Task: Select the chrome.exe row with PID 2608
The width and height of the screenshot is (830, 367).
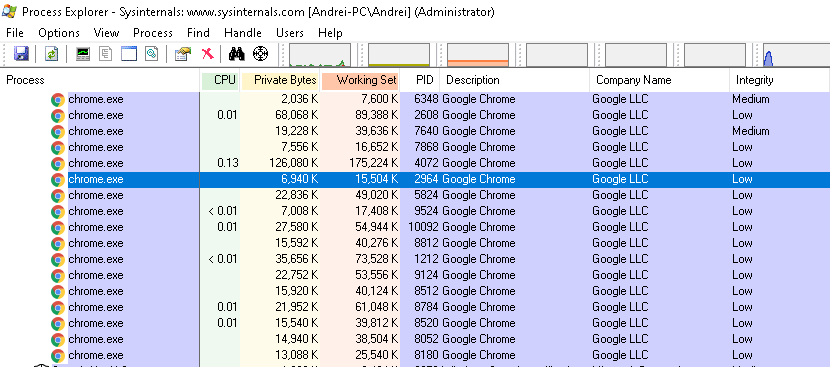Action: click(x=415, y=115)
